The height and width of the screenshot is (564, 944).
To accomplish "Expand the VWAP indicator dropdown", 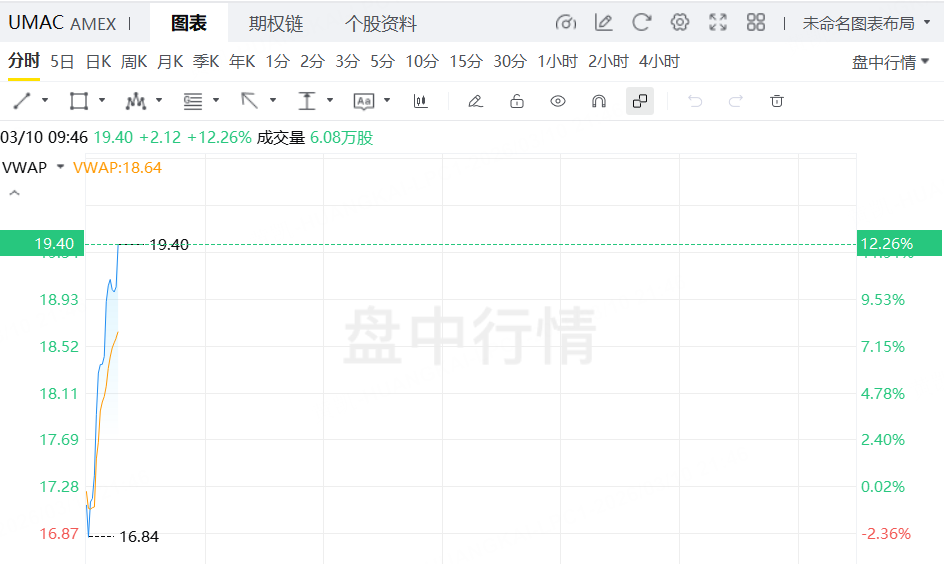I will 60,167.
